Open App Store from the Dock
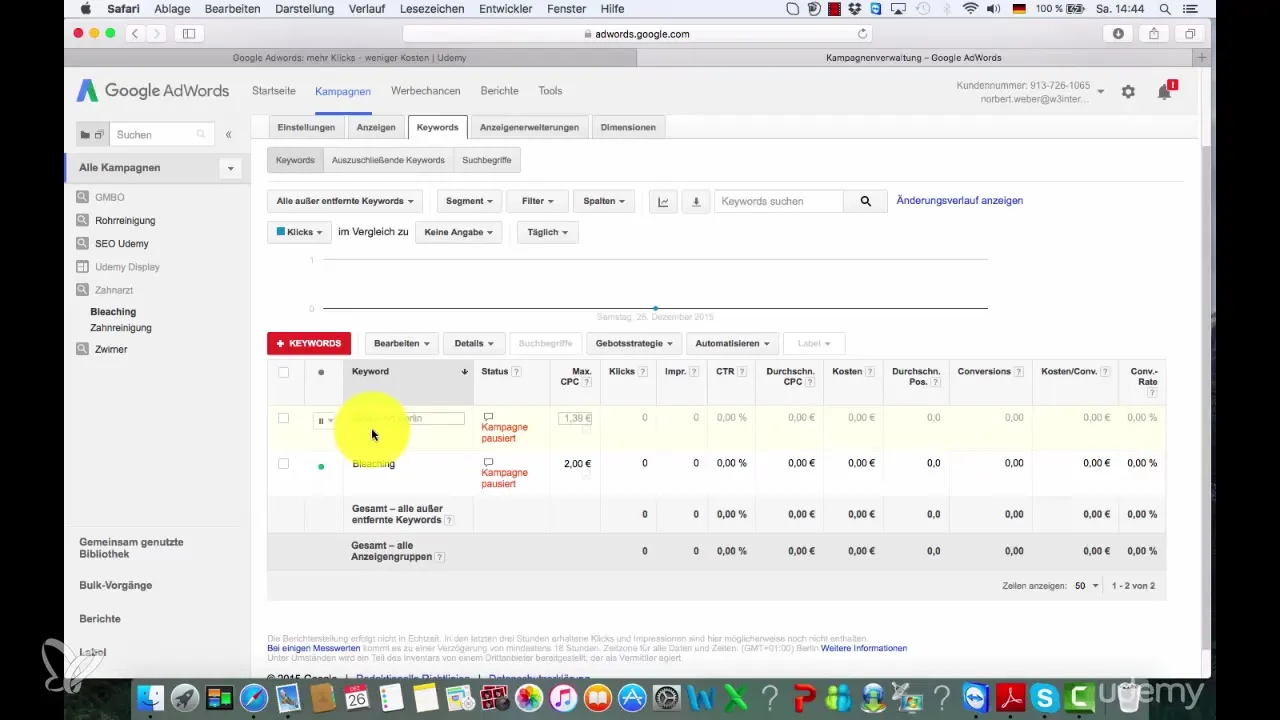Viewport: 1280px width, 720px height. 631,697
